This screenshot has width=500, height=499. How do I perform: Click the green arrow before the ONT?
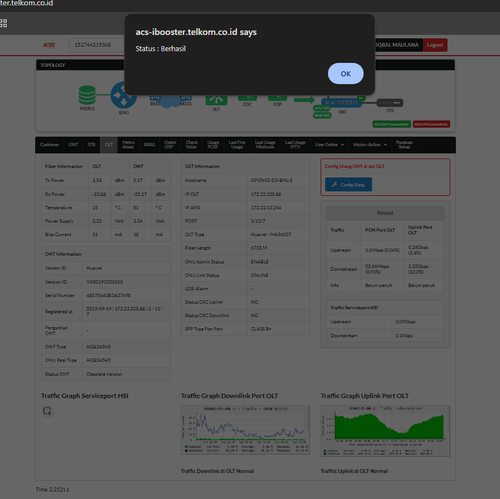click(304, 100)
